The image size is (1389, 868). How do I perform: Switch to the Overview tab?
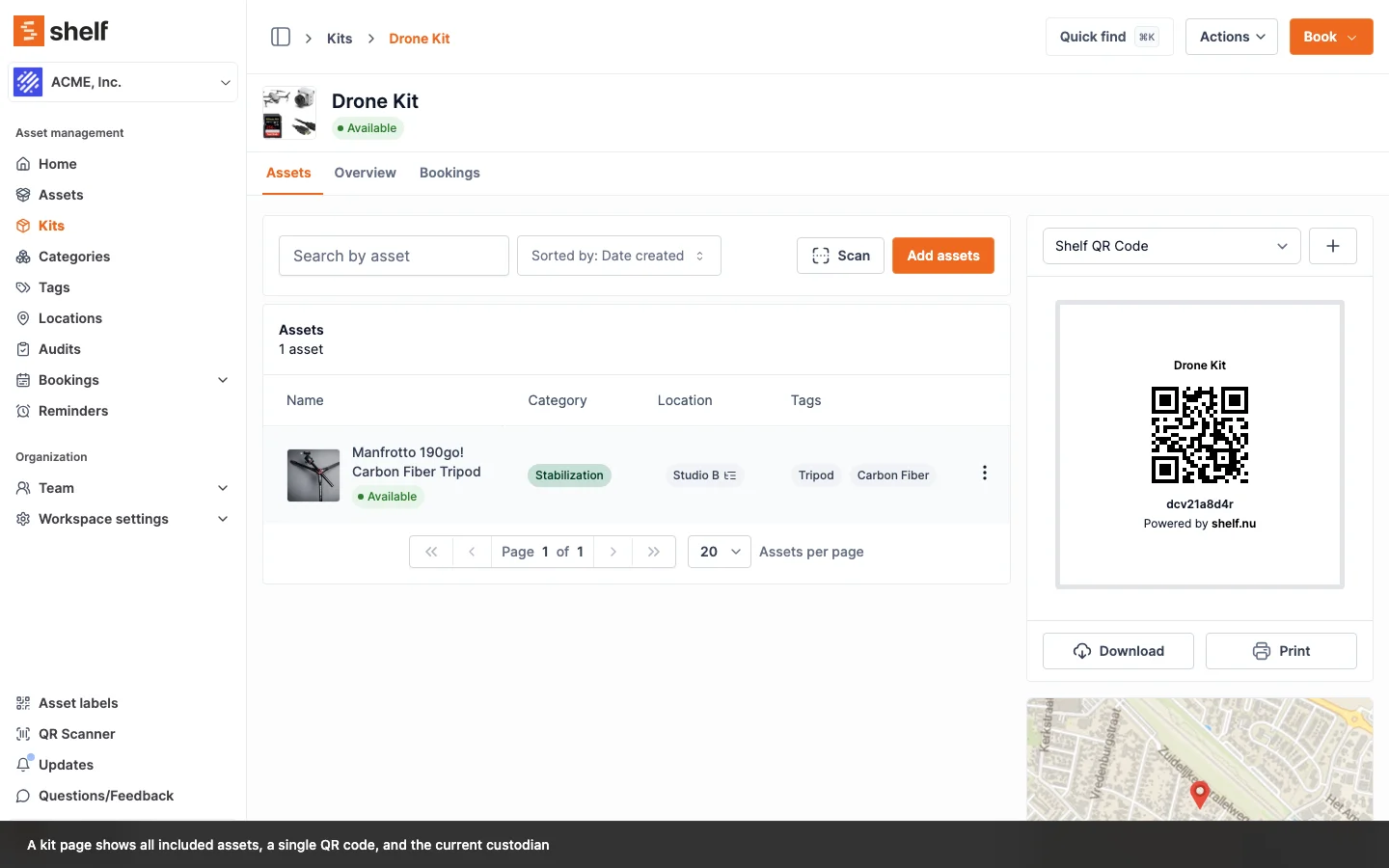pos(365,173)
